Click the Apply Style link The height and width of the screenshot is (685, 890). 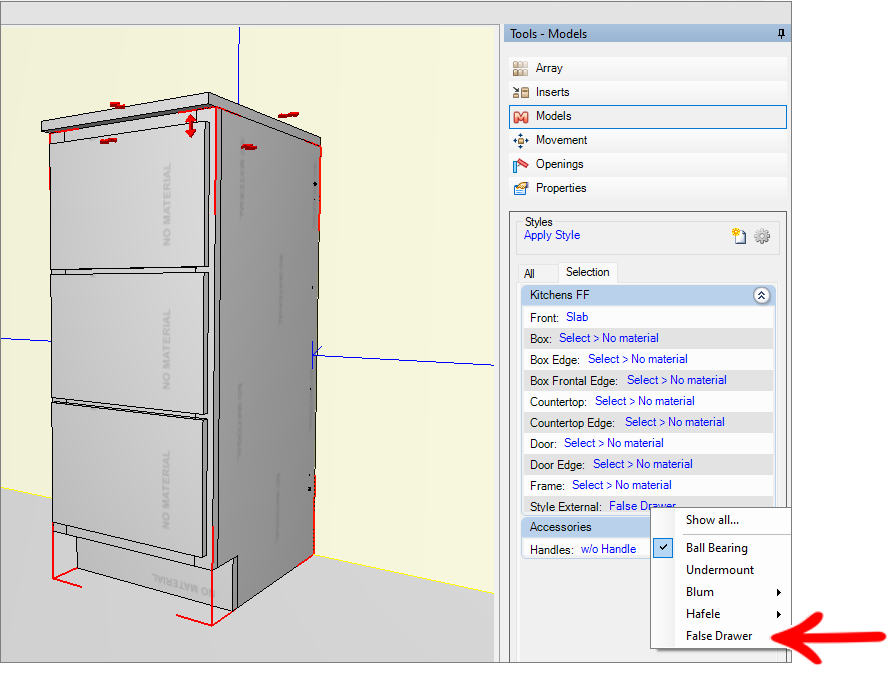pos(552,236)
